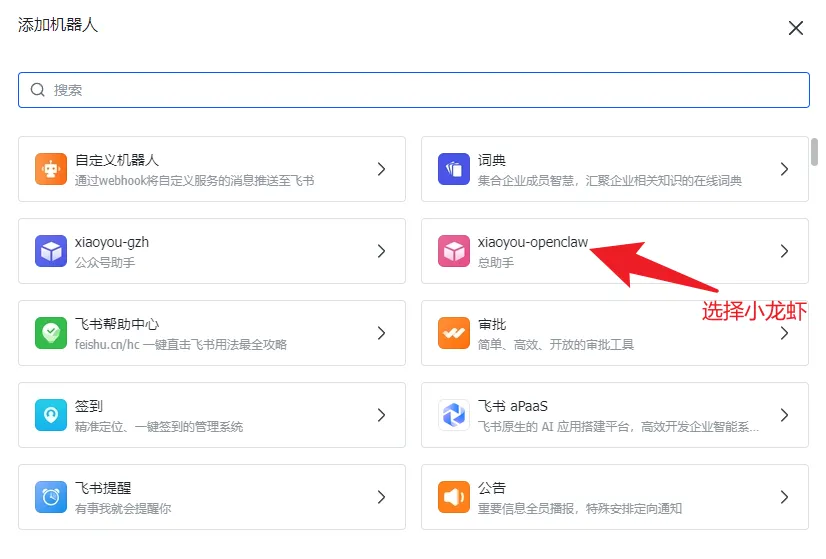Click the 通过webhook将自定义服务的消息推送至飞书 description
Viewport: 826px width, 559px height.
point(194,181)
